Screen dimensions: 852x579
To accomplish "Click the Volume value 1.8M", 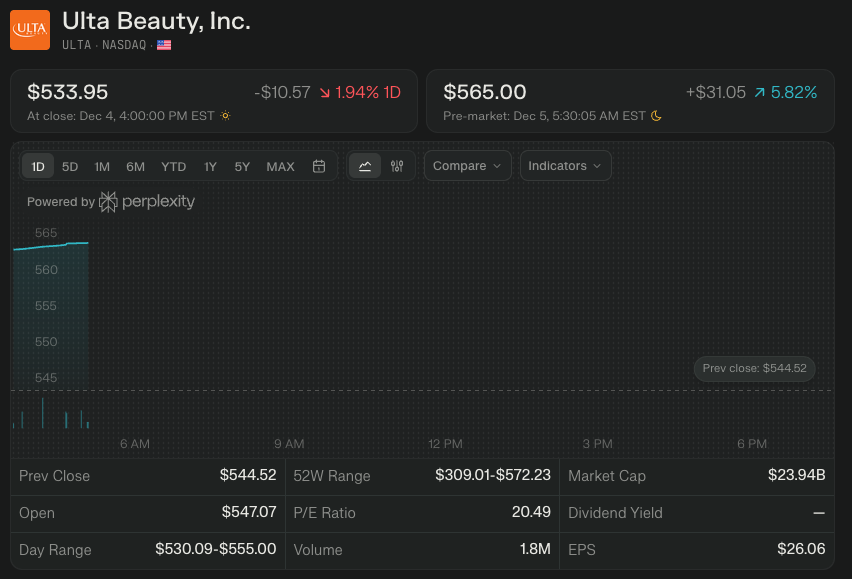I will 535,549.
